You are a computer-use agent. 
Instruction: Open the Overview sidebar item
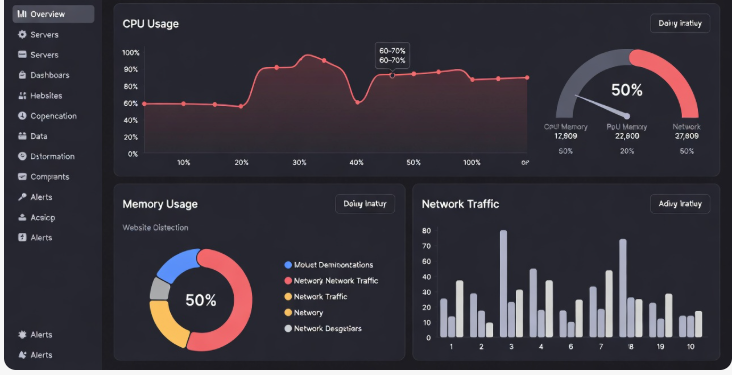pyautogui.click(x=53, y=14)
